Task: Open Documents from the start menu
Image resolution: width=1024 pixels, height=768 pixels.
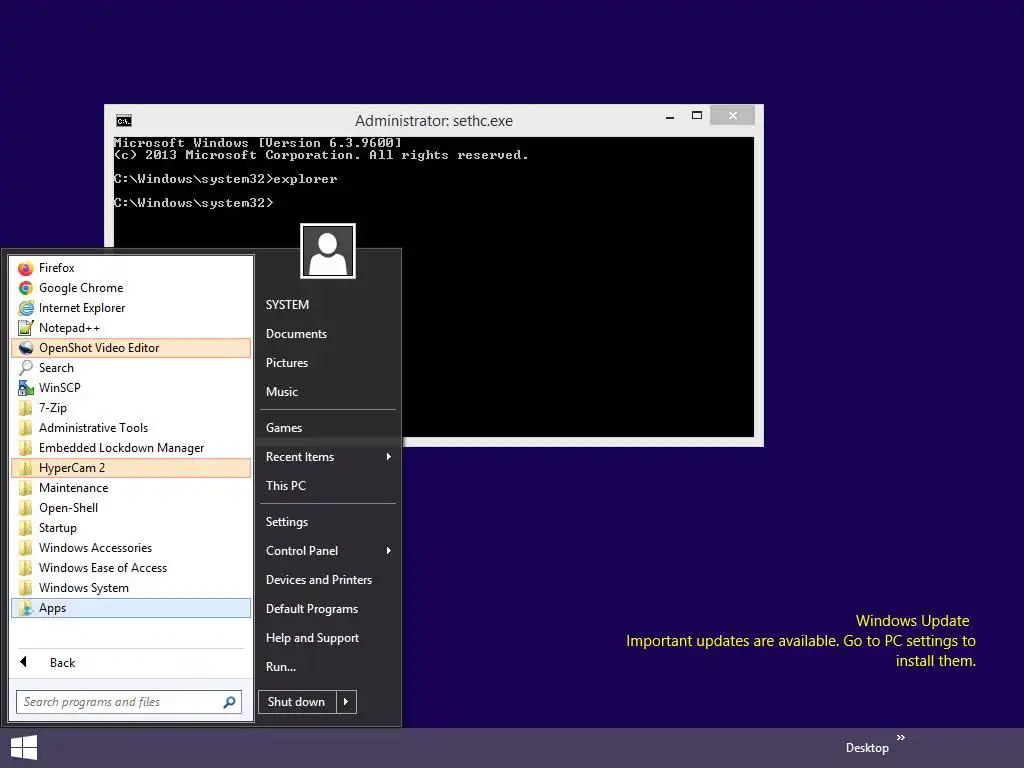Action: [x=328, y=334]
